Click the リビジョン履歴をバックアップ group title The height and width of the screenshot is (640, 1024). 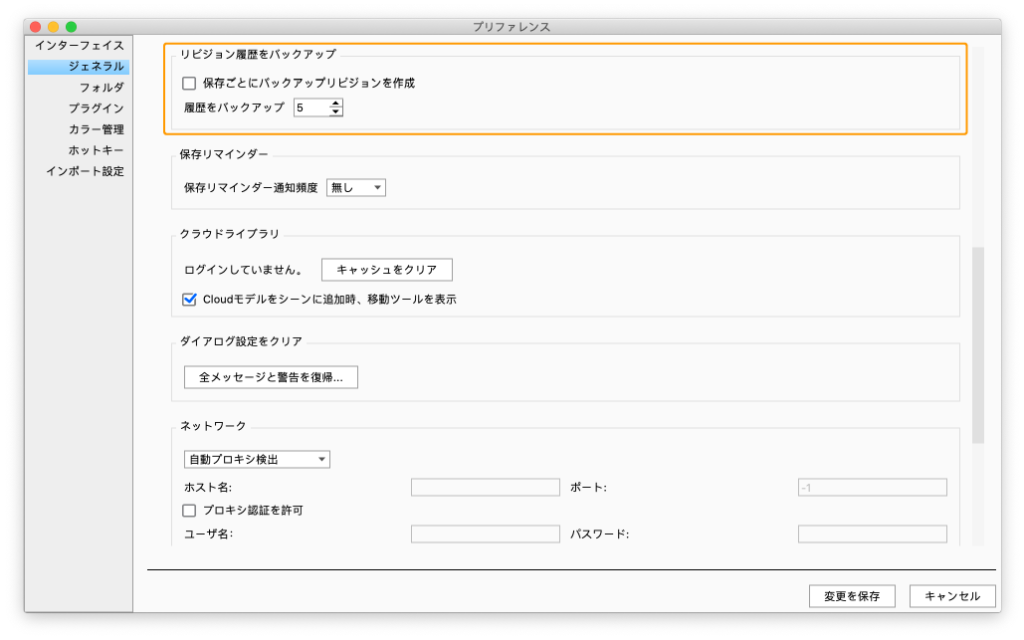258,54
